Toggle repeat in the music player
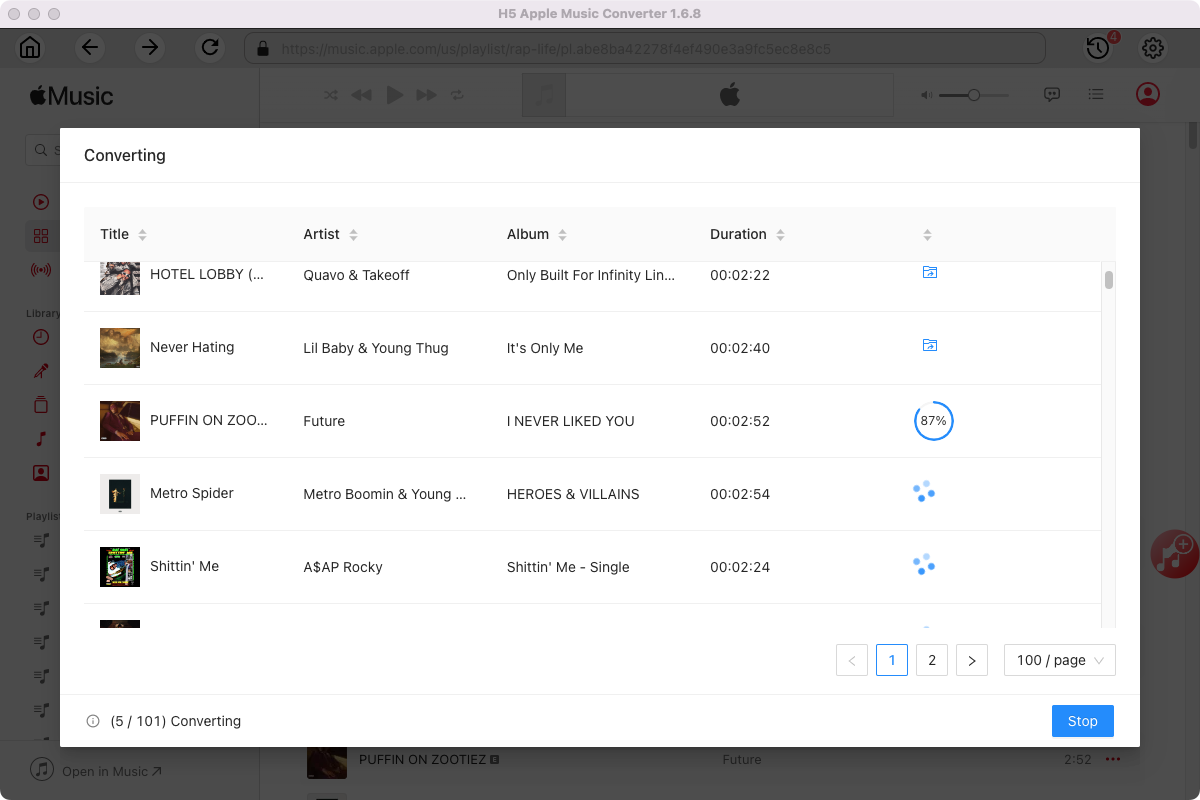This screenshot has width=1200, height=800. 457,95
